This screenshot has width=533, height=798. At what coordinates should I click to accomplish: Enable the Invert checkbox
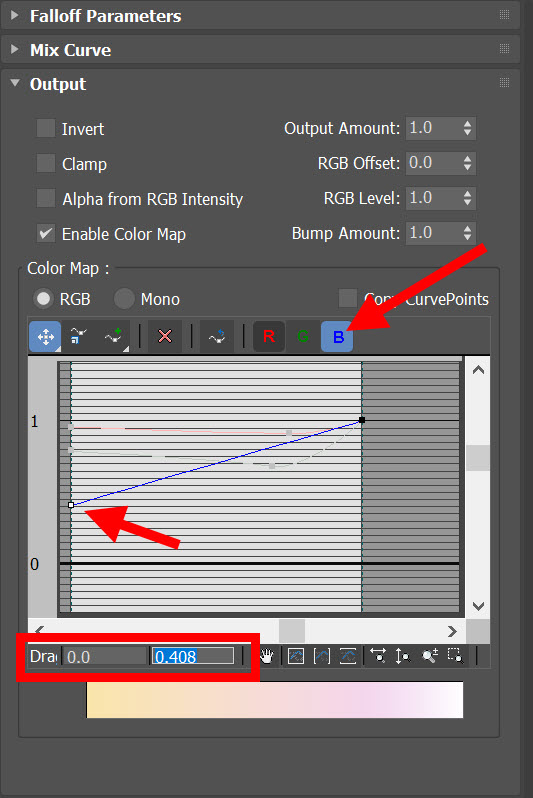[46, 128]
